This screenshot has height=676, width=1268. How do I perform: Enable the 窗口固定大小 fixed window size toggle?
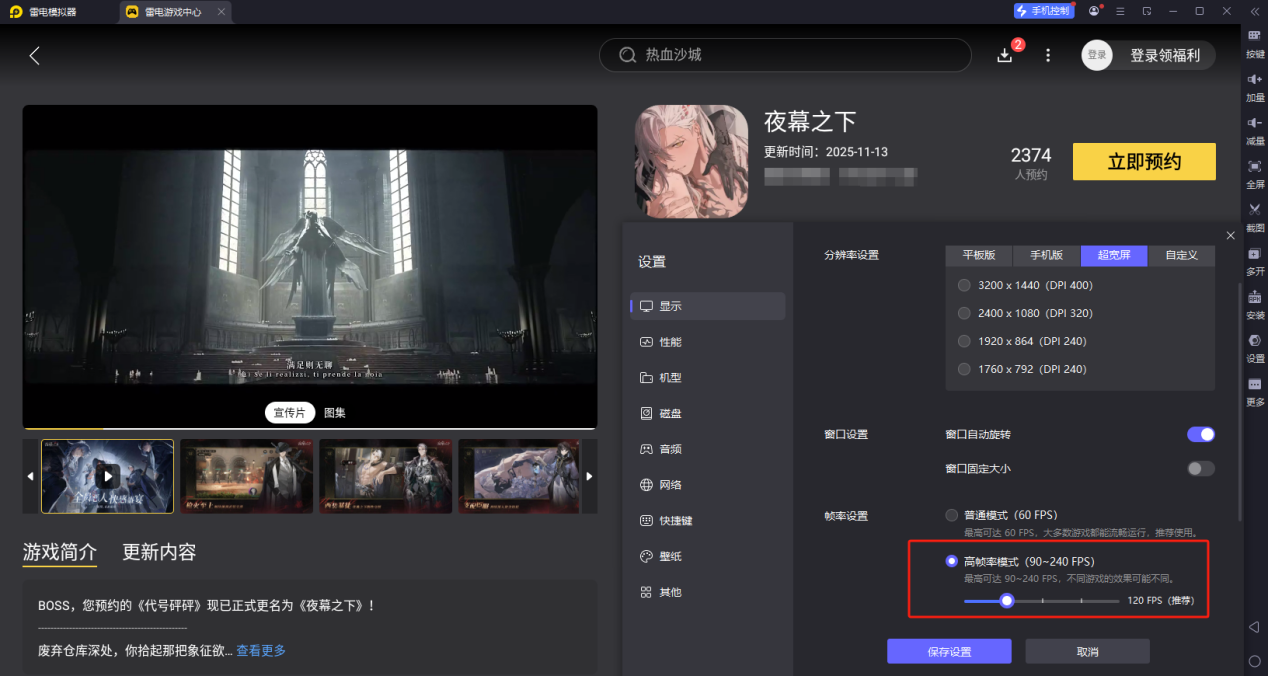(x=1200, y=468)
